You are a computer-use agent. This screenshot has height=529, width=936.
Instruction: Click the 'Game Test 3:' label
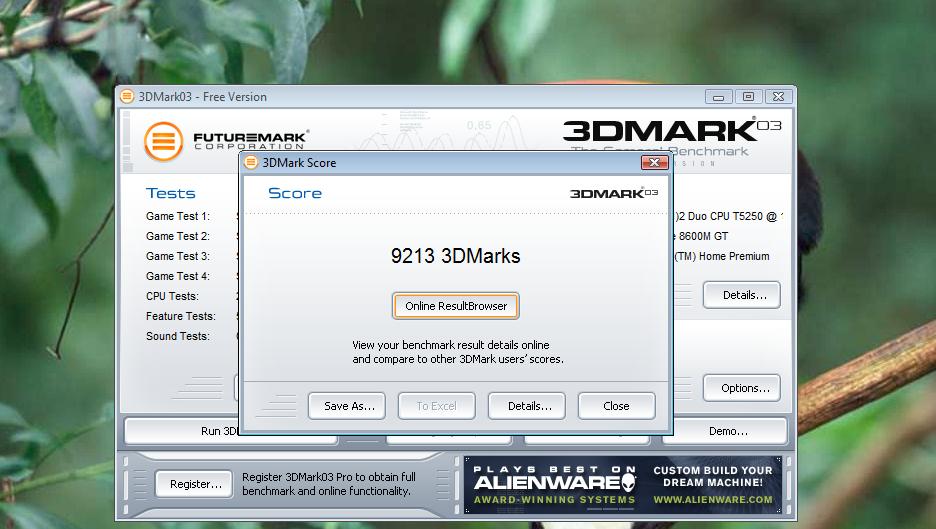point(178,256)
